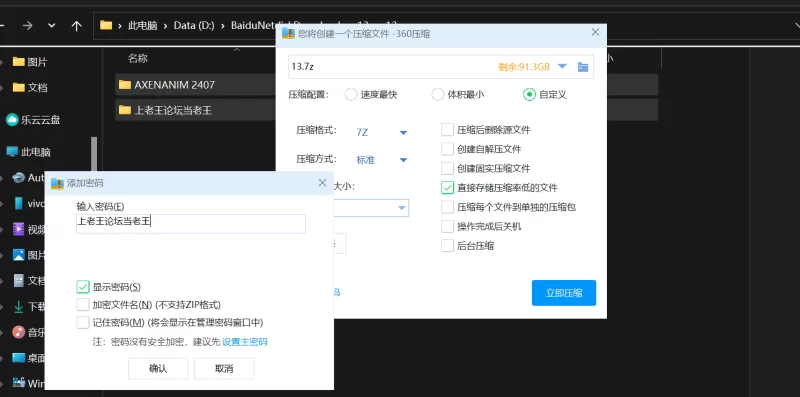Viewport: 800px width, 397px height.
Task: Click the browse folder icon beside archive name
Action: coord(583,67)
